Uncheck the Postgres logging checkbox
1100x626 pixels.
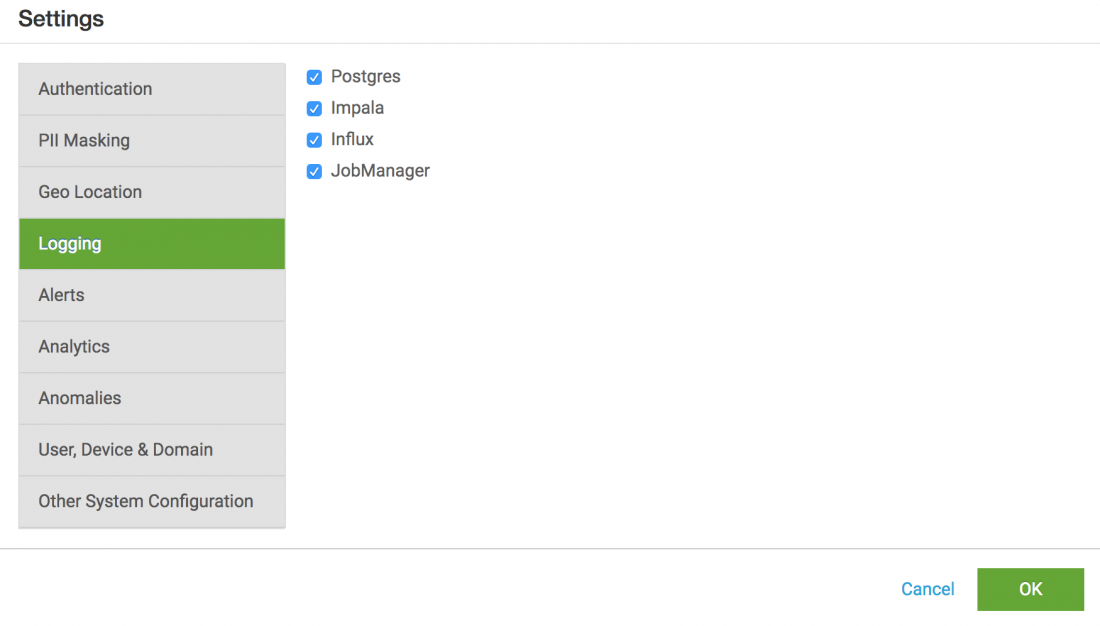tap(314, 77)
